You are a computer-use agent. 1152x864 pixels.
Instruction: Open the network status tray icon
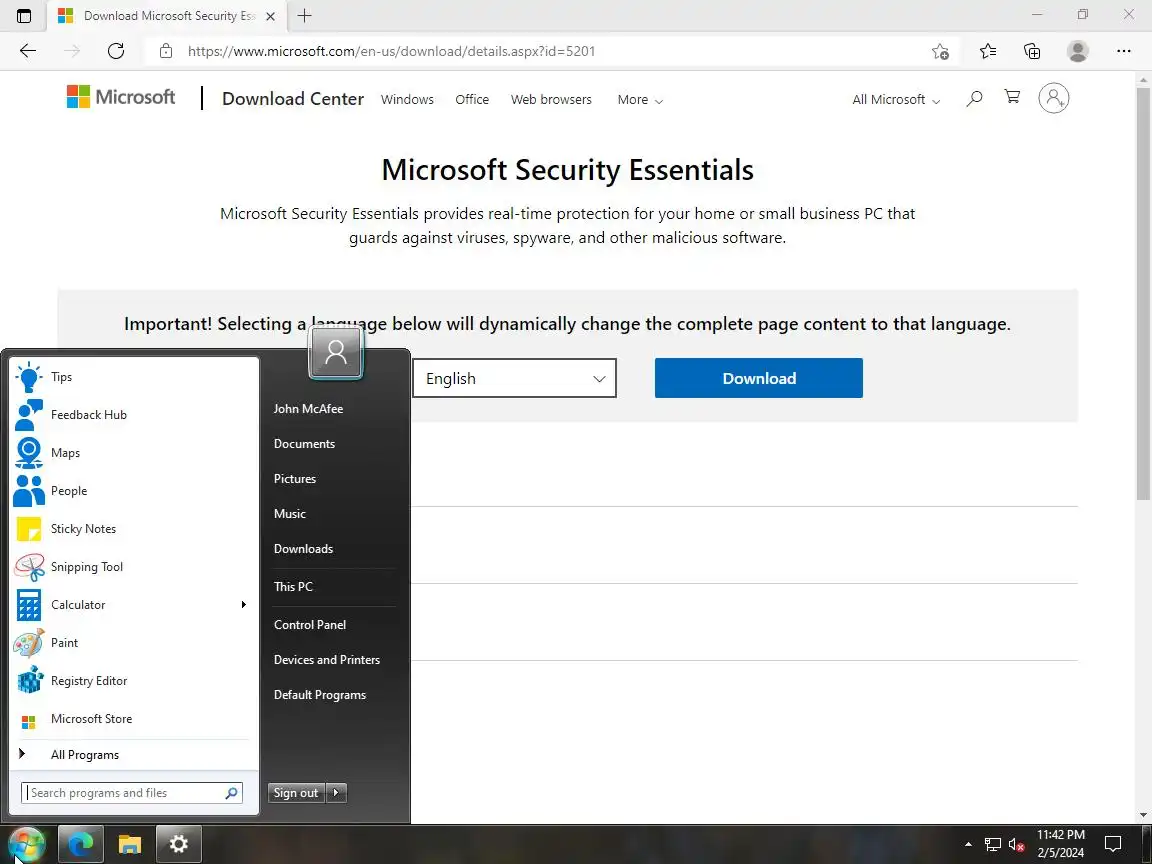pos(993,845)
